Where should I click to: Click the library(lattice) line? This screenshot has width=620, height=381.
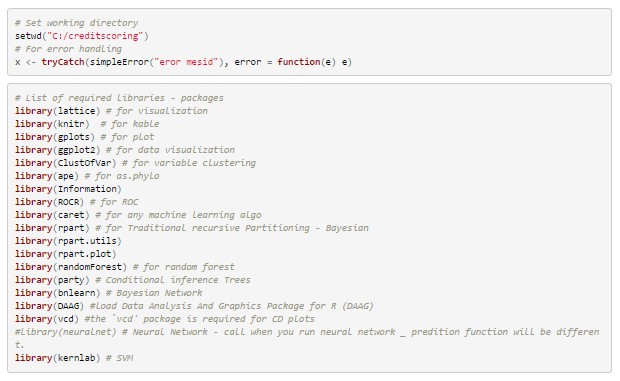pos(111,111)
